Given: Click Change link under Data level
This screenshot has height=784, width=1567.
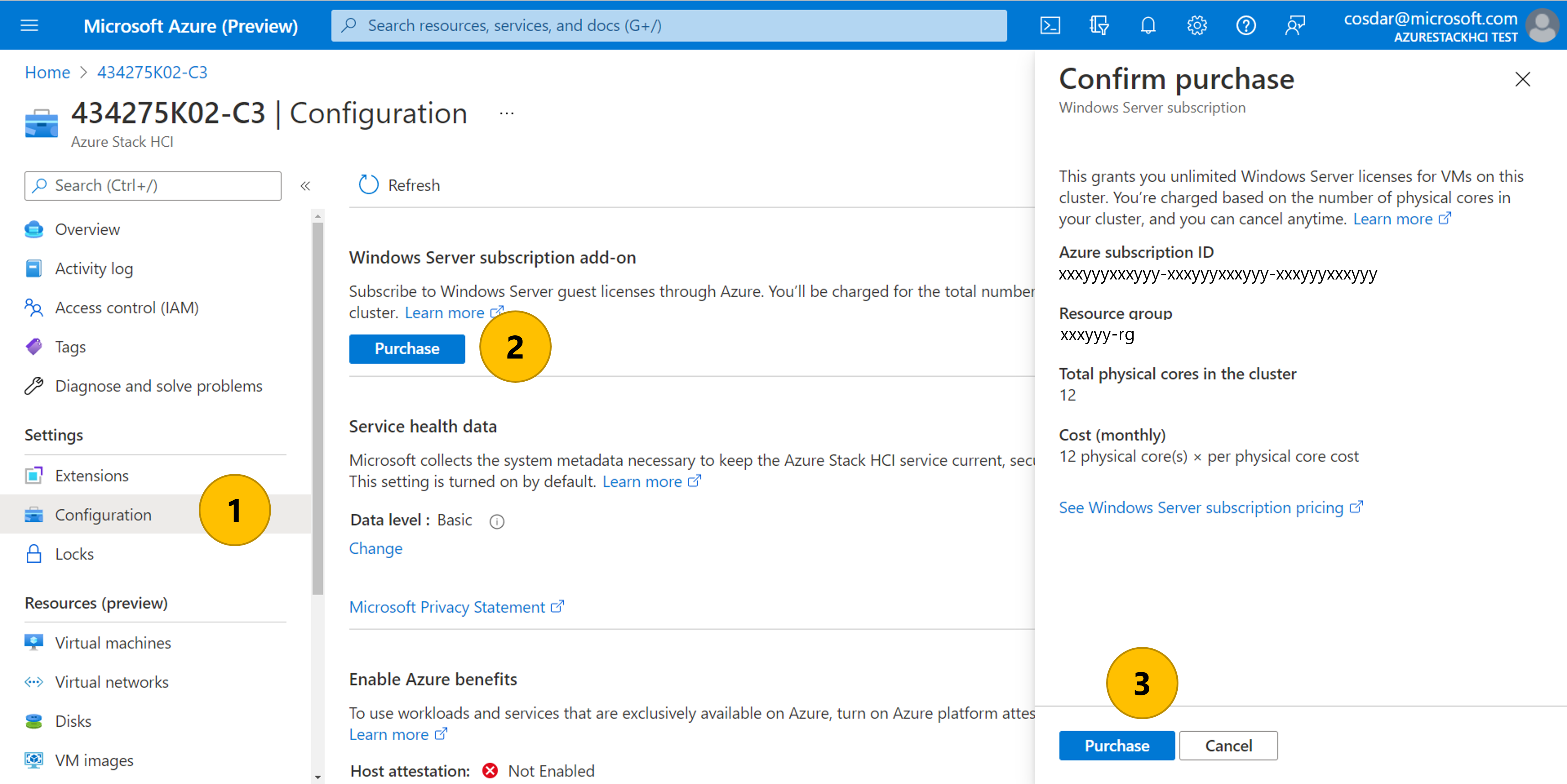Looking at the screenshot, I should tap(375, 548).
